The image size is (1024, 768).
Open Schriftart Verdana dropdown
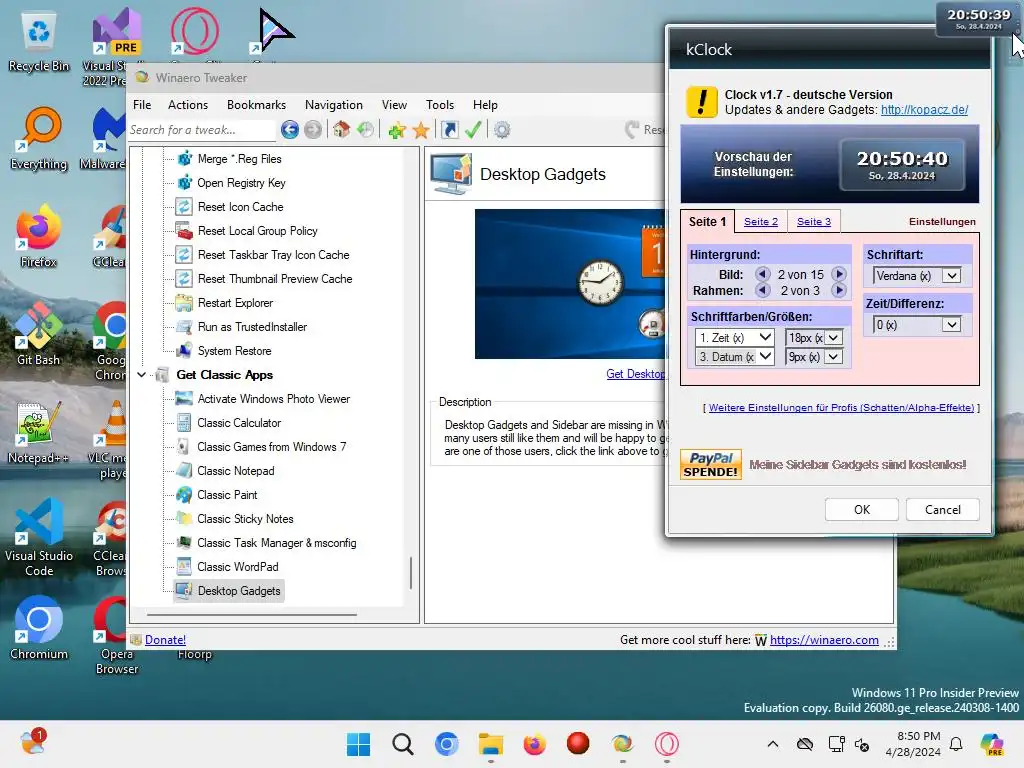917,276
